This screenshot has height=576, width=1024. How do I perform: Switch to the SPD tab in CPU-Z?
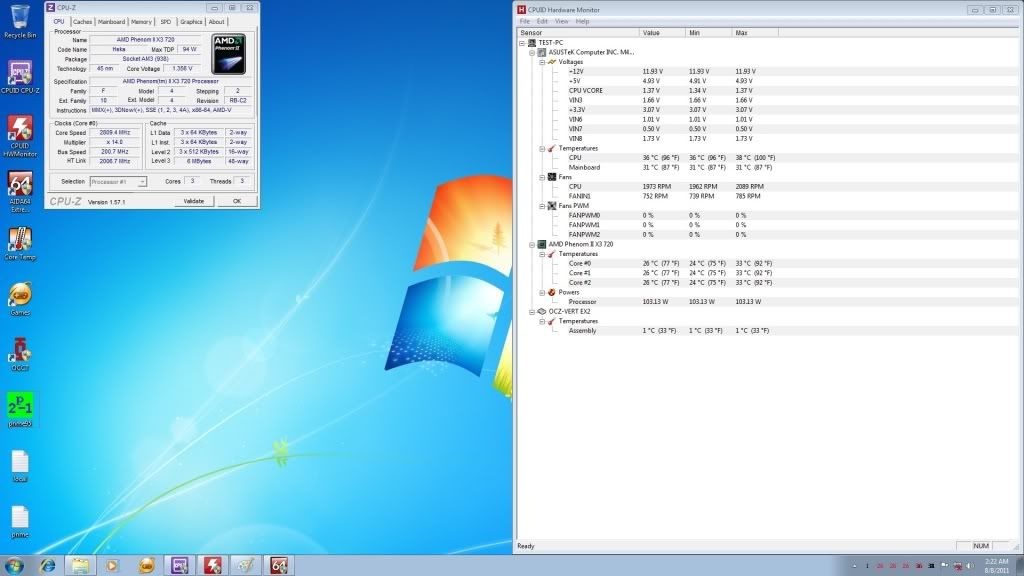pyautogui.click(x=166, y=22)
